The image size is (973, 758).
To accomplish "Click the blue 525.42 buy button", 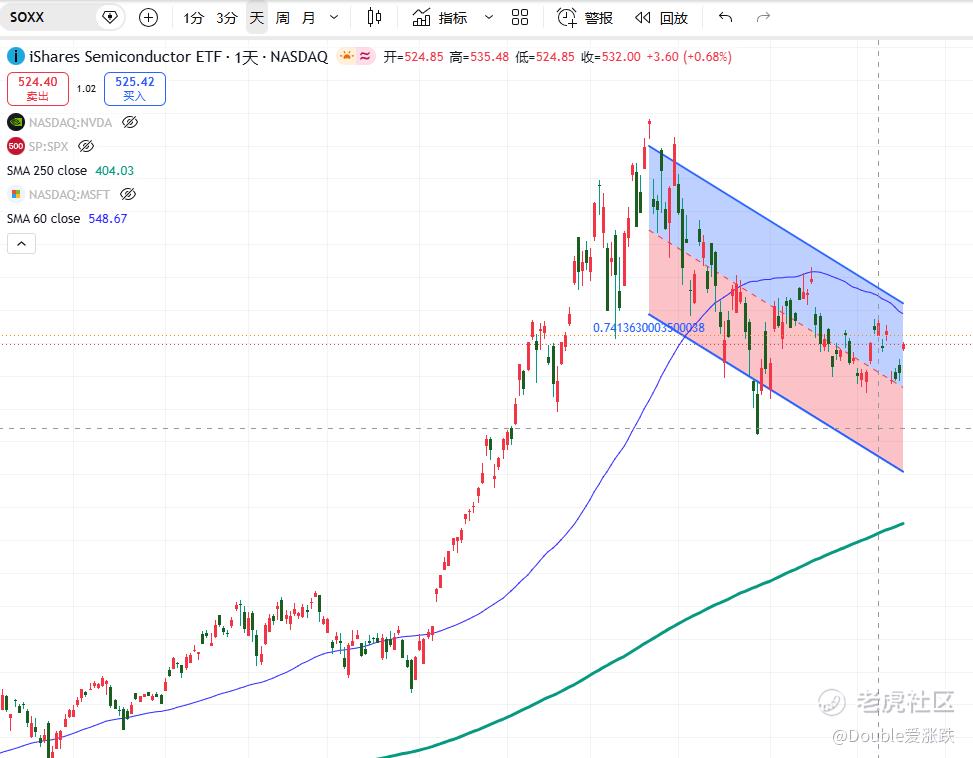I will click(135, 89).
